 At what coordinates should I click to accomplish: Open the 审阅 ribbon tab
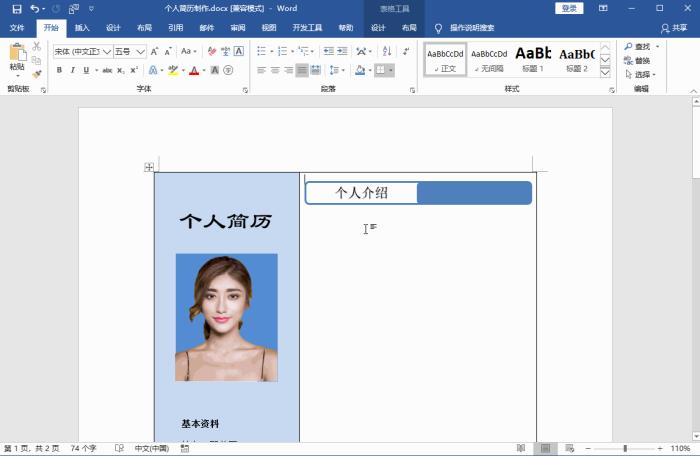coord(237,28)
